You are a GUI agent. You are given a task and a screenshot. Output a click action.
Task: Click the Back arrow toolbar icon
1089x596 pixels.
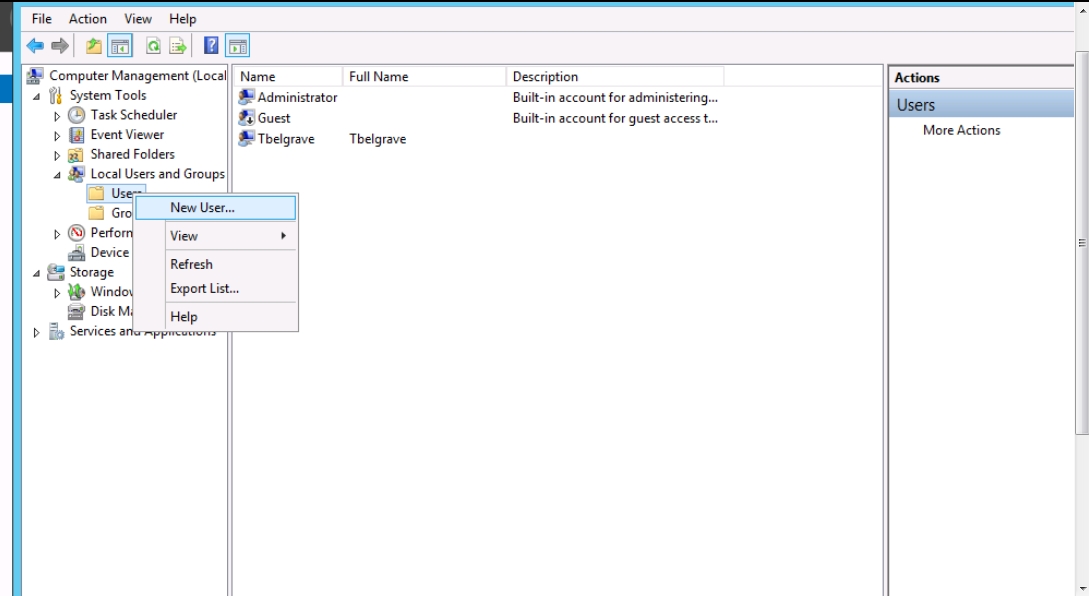click(x=35, y=47)
